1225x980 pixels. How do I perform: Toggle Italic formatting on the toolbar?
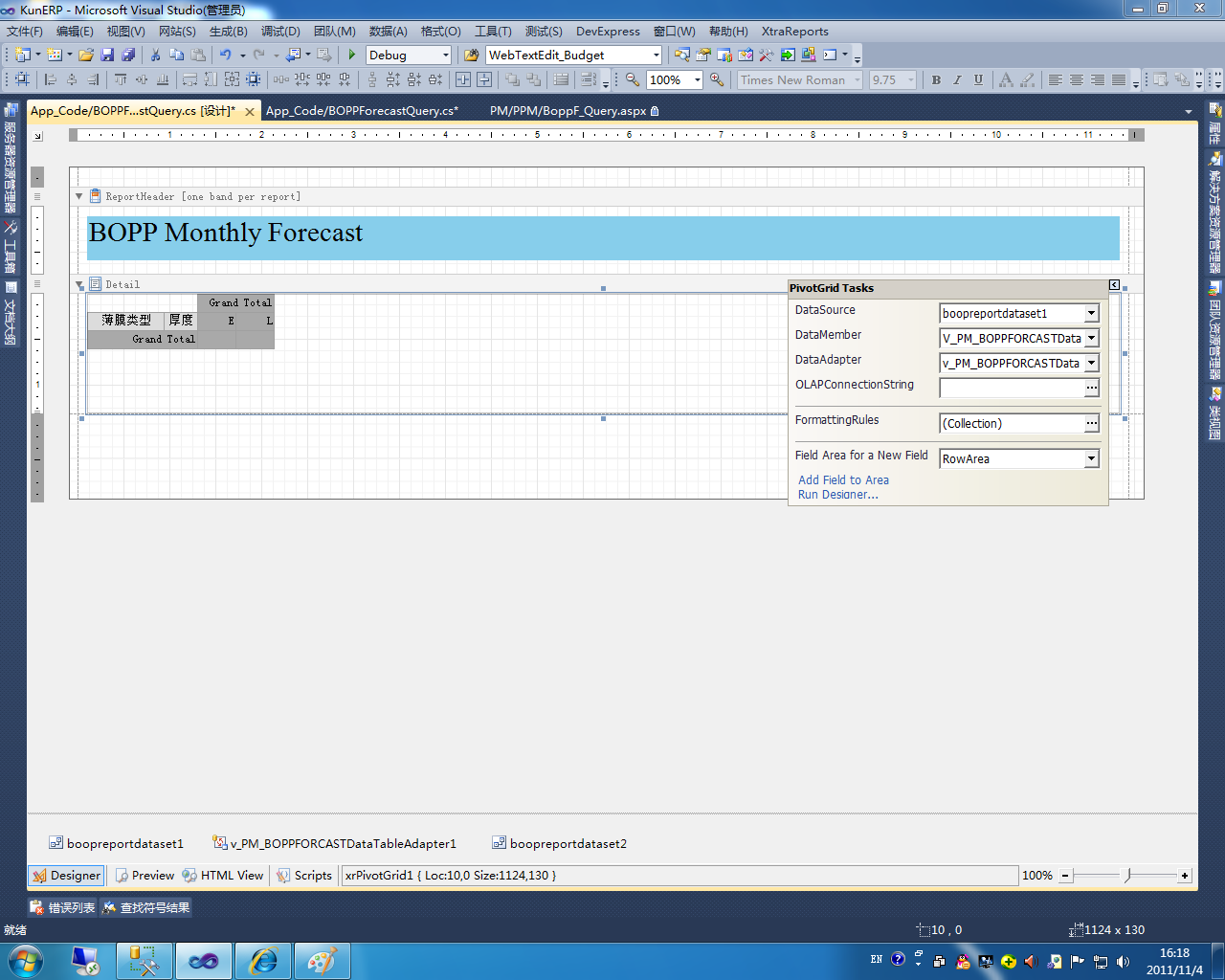[956, 79]
